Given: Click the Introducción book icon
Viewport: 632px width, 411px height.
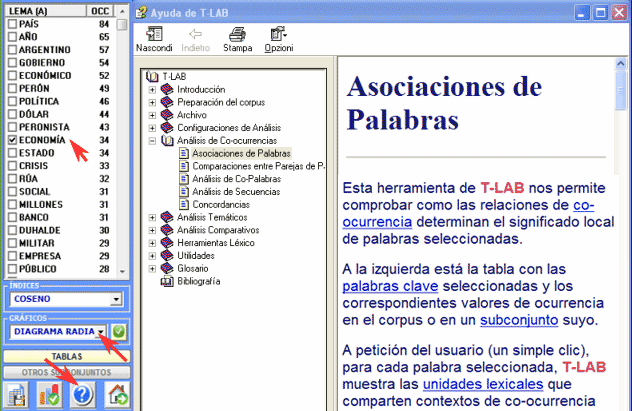Looking at the screenshot, I should pos(167,89).
